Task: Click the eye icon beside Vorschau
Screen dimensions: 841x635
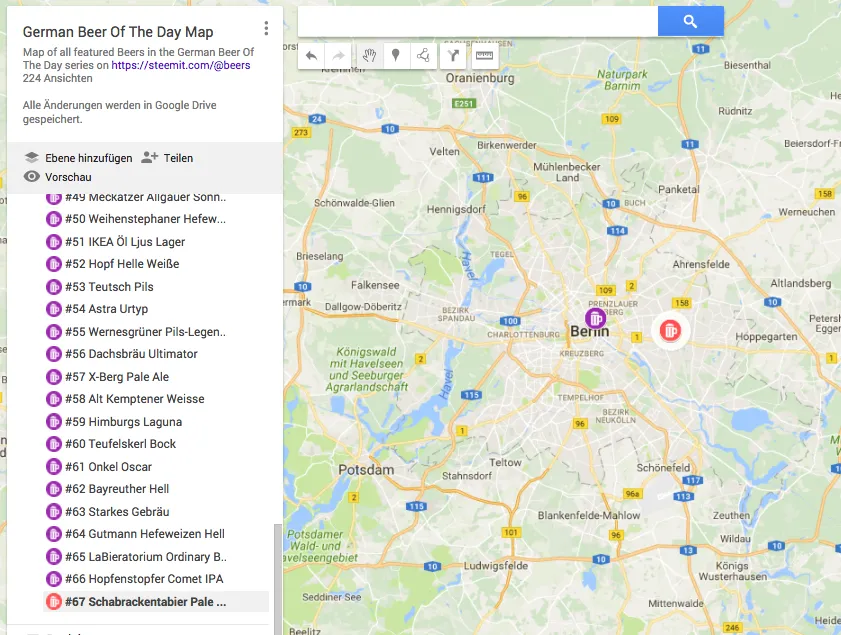Action: pyautogui.click(x=32, y=176)
